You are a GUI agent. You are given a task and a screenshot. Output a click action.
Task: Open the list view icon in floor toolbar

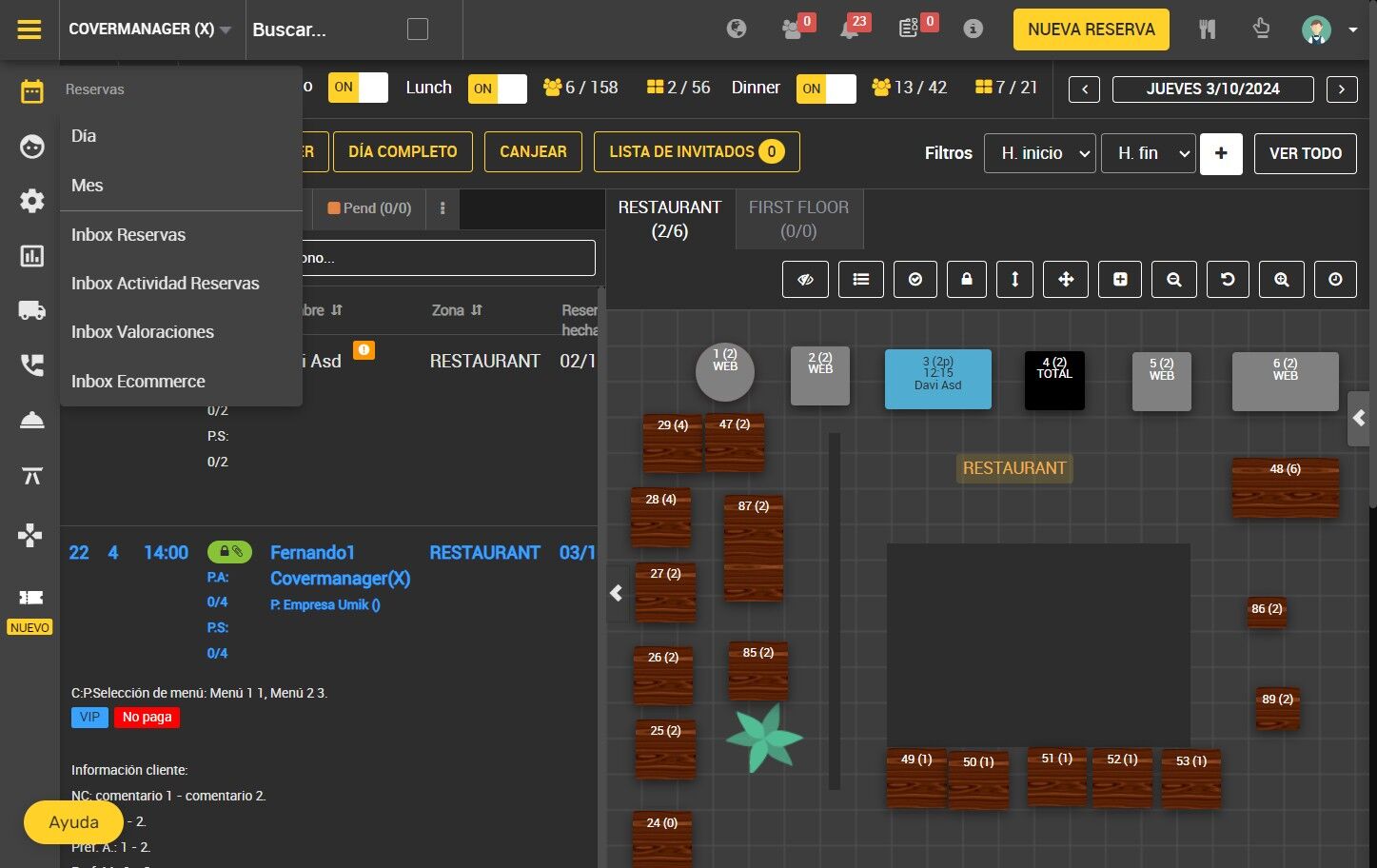click(x=860, y=279)
